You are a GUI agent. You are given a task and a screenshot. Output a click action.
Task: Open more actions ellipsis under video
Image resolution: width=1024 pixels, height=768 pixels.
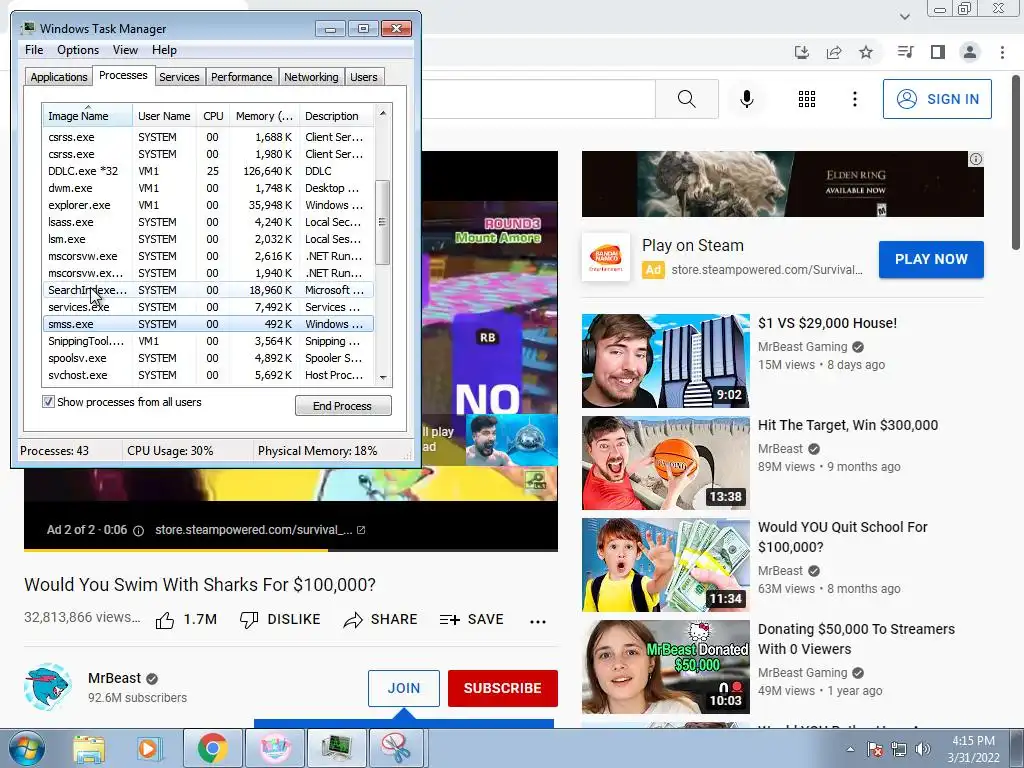click(x=537, y=621)
